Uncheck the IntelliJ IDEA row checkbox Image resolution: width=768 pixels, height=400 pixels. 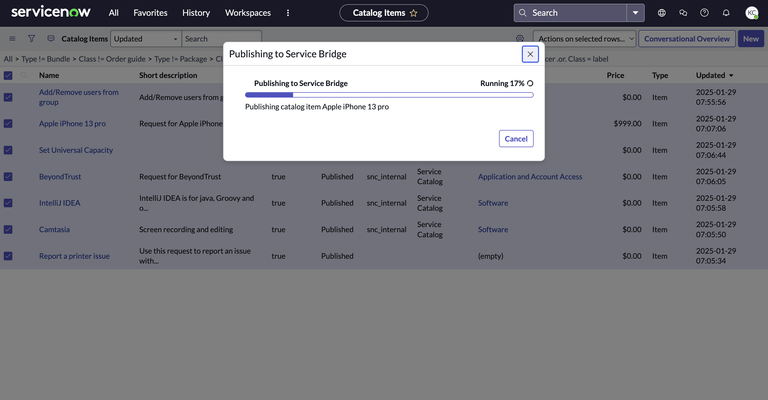8,203
